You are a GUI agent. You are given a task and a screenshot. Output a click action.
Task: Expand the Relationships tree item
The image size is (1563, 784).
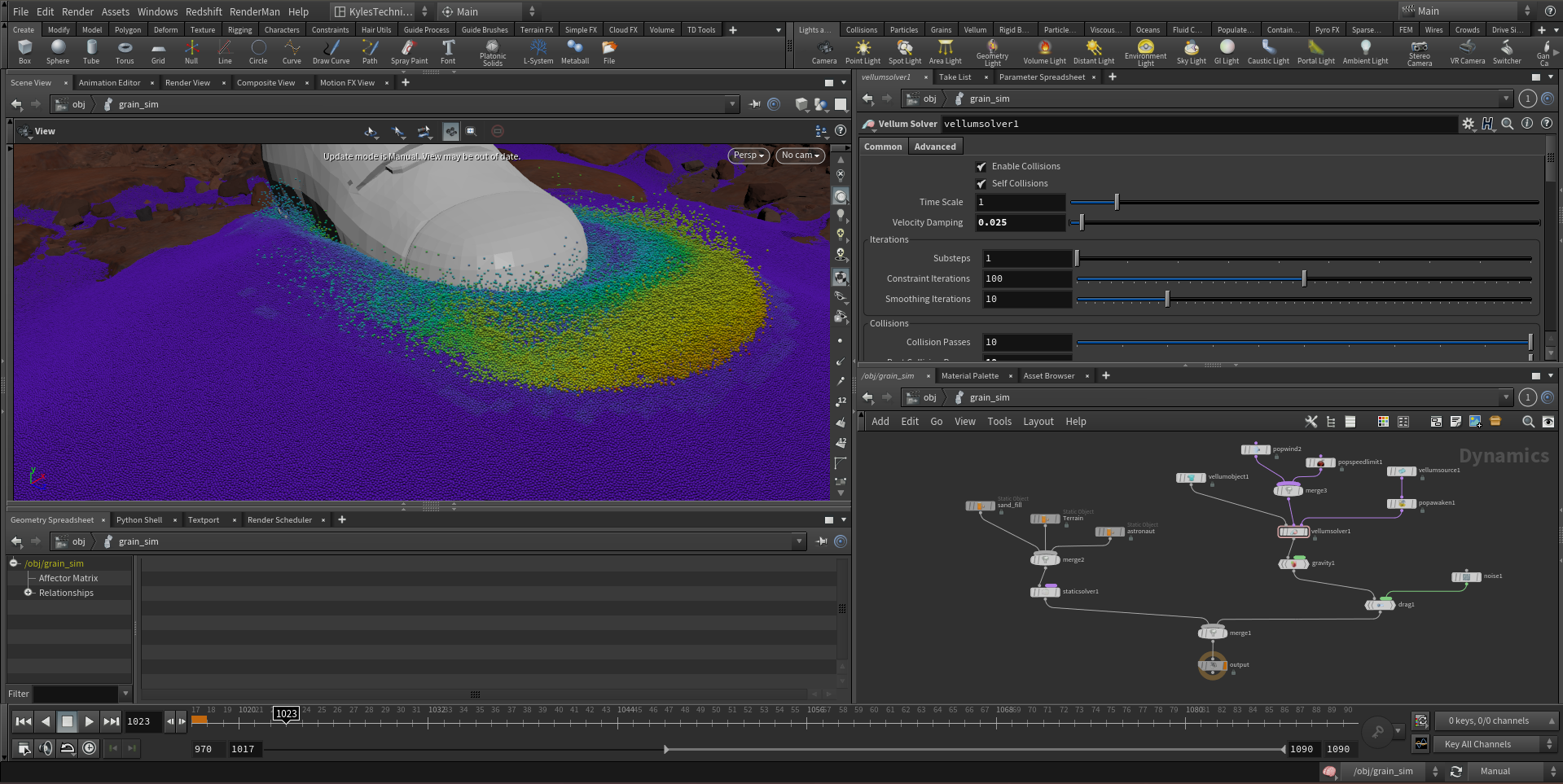pos(29,593)
